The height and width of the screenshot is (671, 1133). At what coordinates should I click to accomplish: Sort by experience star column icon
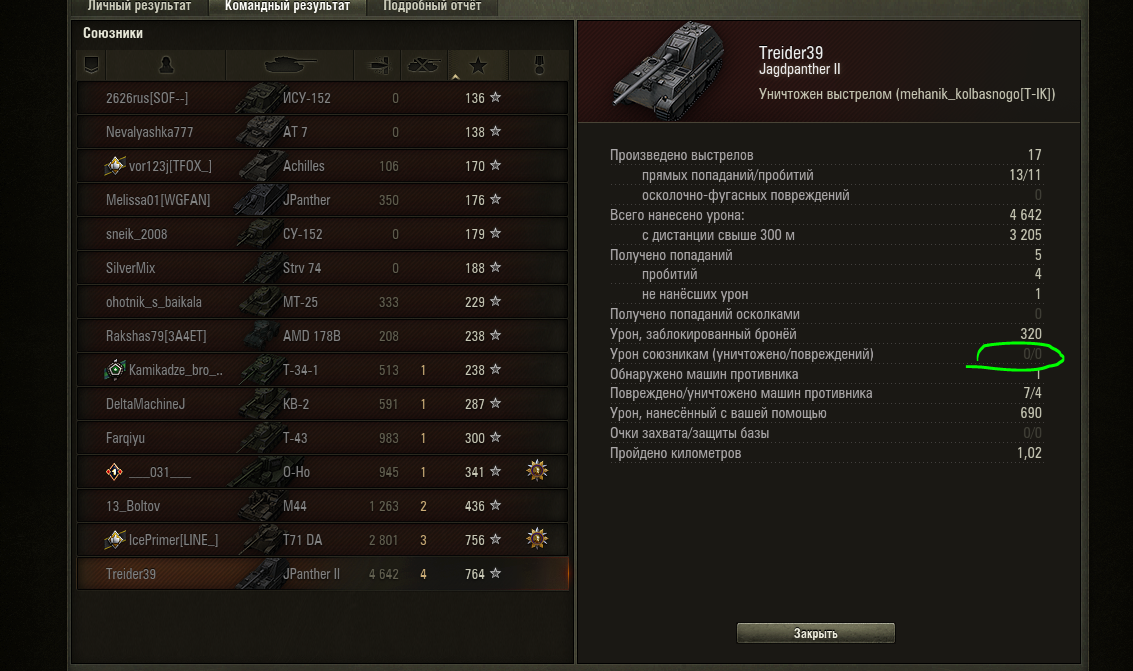[x=478, y=66]
